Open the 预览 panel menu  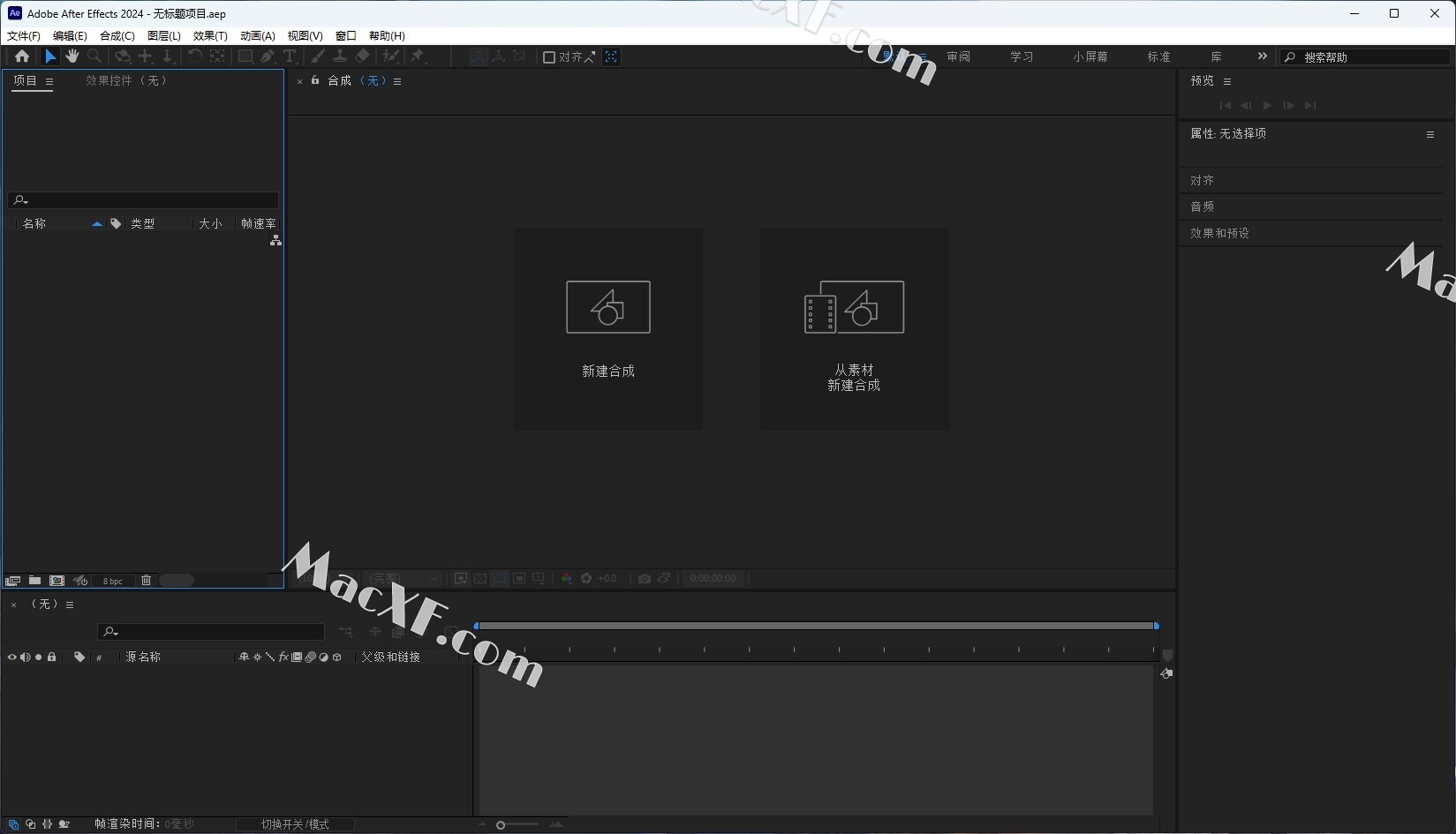click(1227, 81)
